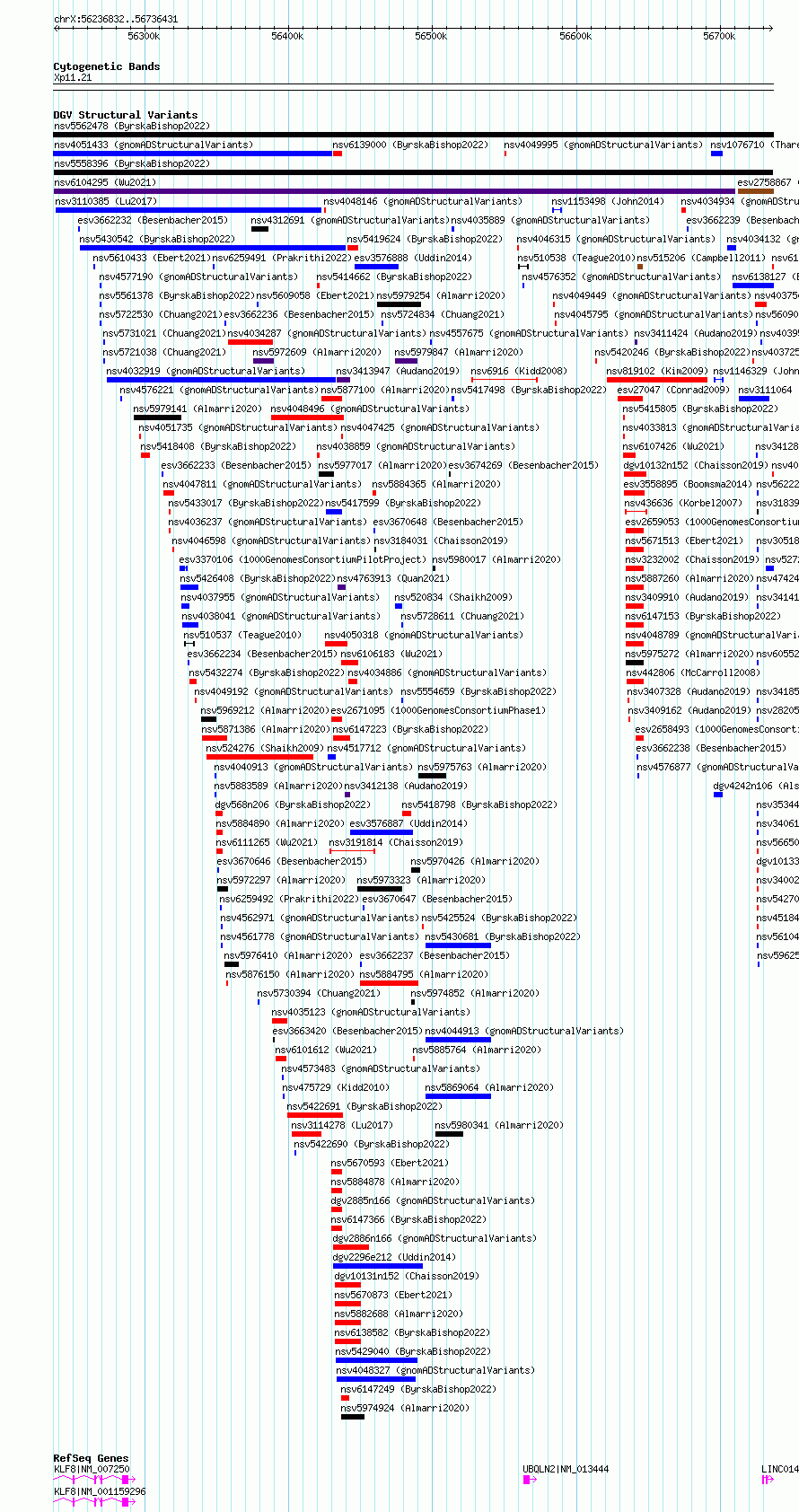Click nsv3110385 (Lu2017) variant label
The width and height of the screenshot is (799, 1512).
[x=105, y=201]
